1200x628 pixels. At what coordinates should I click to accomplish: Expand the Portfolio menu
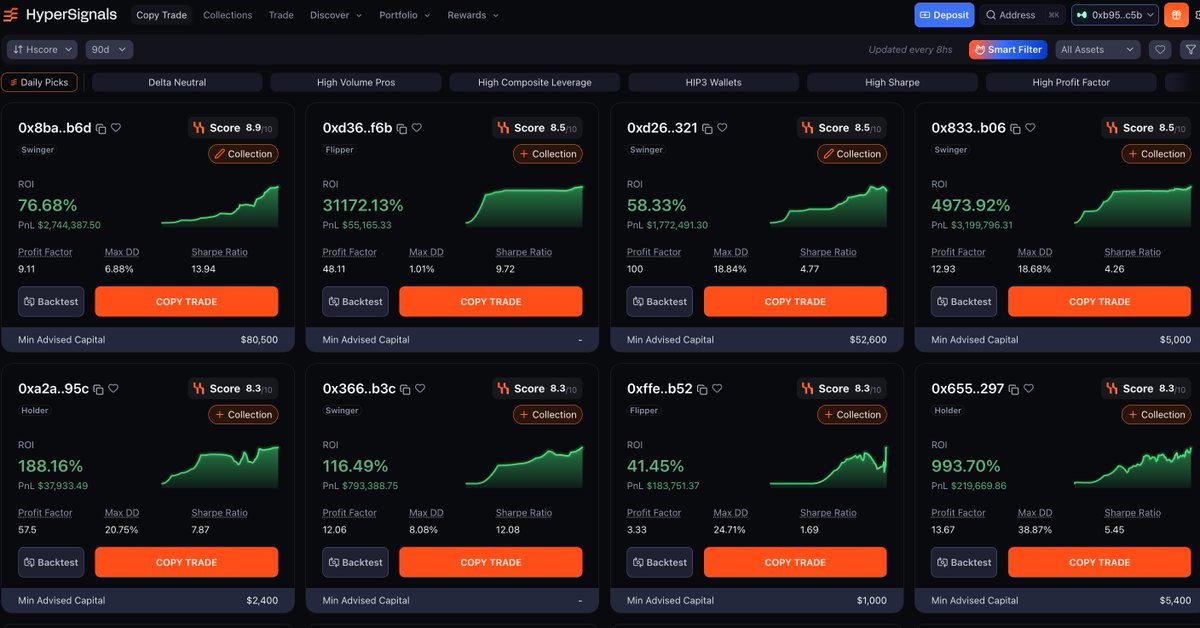[x=404, y=15]
